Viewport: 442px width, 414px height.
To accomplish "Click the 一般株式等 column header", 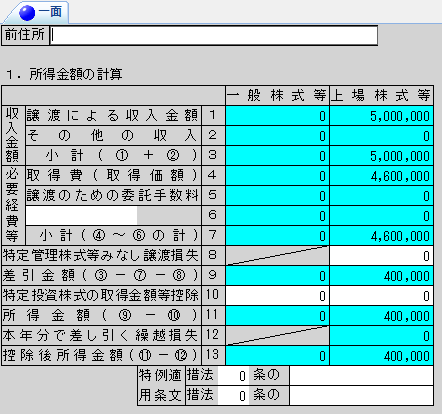I will [277, 96].
